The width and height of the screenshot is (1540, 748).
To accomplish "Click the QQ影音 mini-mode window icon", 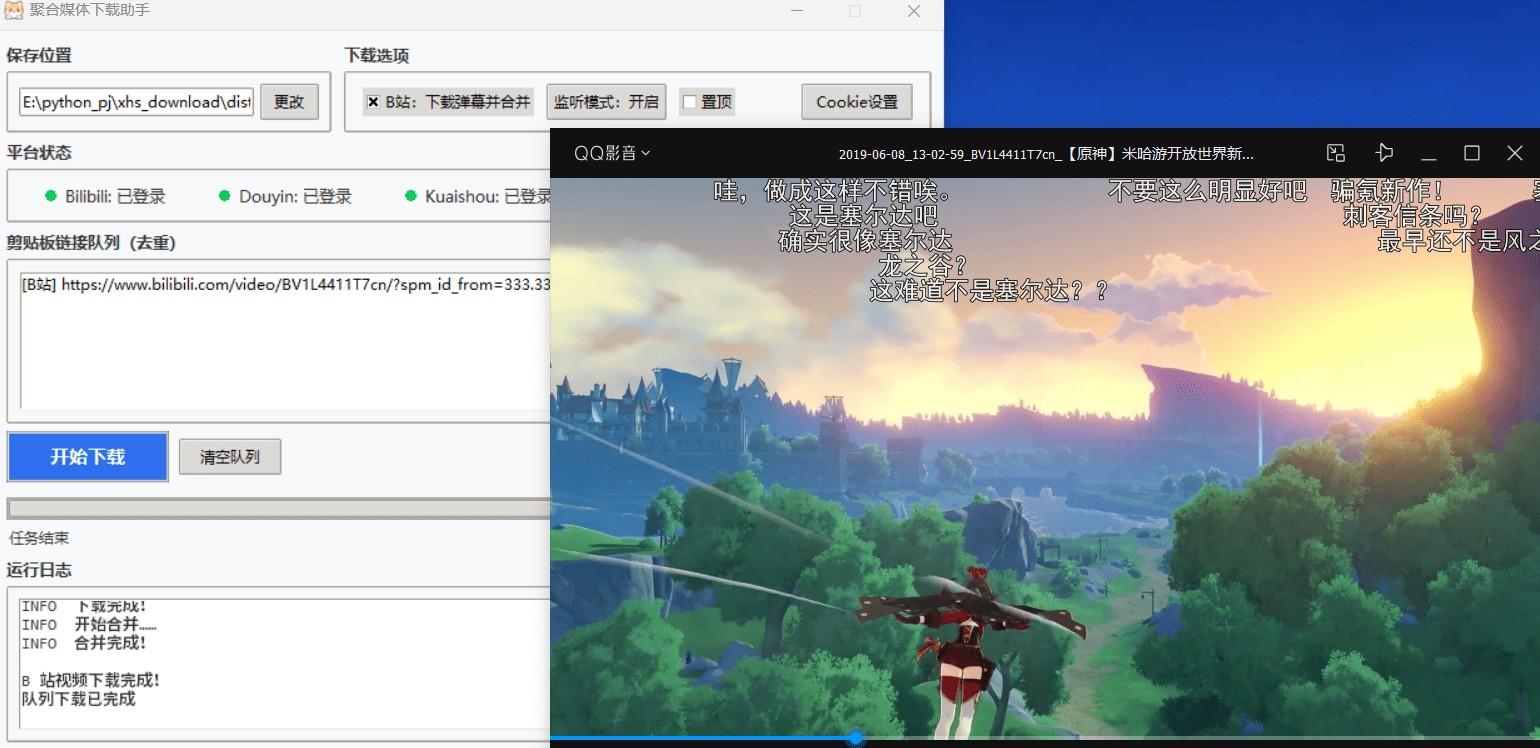I will click(1335, 153).
